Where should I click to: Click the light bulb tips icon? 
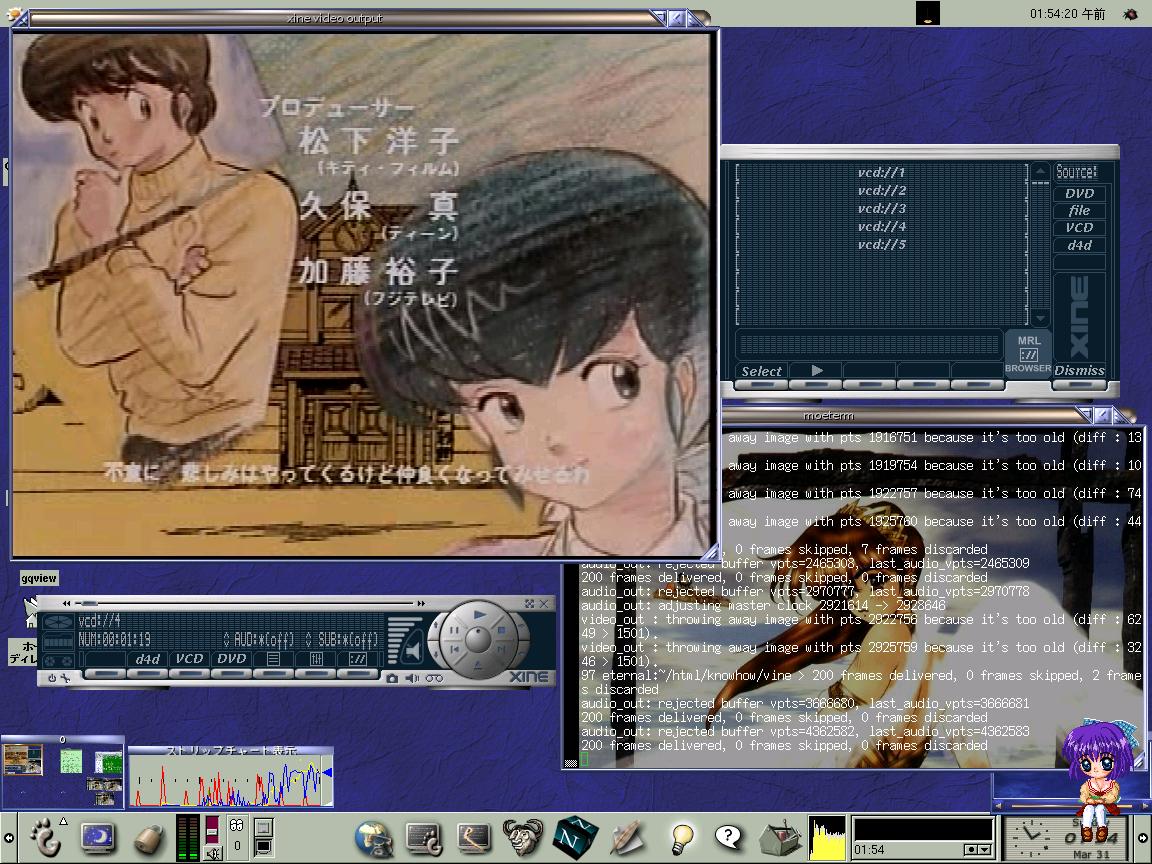682,838
